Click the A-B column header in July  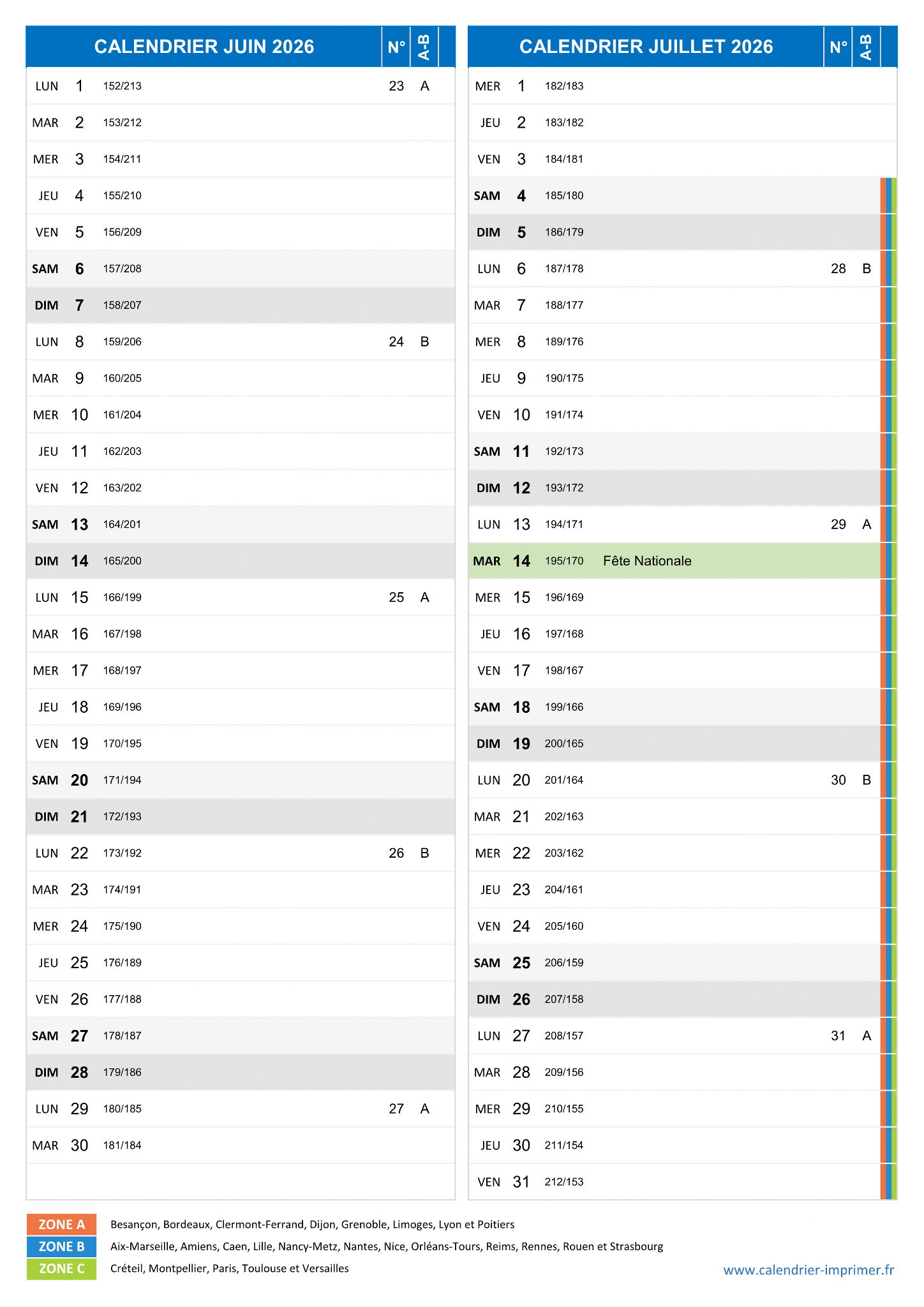pos(866,47)
